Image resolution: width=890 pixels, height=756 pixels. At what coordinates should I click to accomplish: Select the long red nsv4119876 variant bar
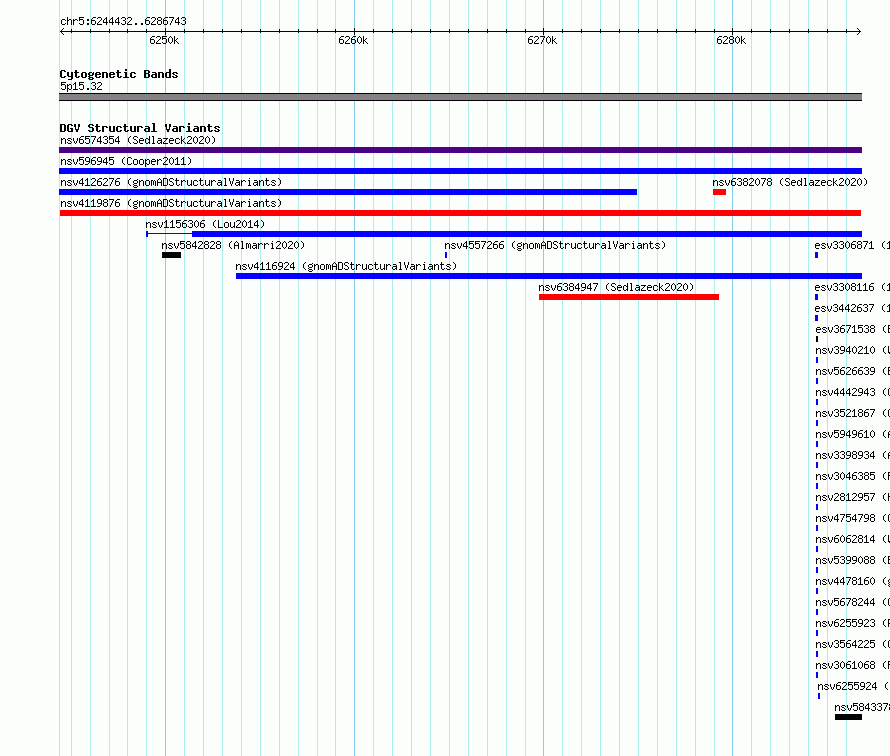[x=460, y=213]
